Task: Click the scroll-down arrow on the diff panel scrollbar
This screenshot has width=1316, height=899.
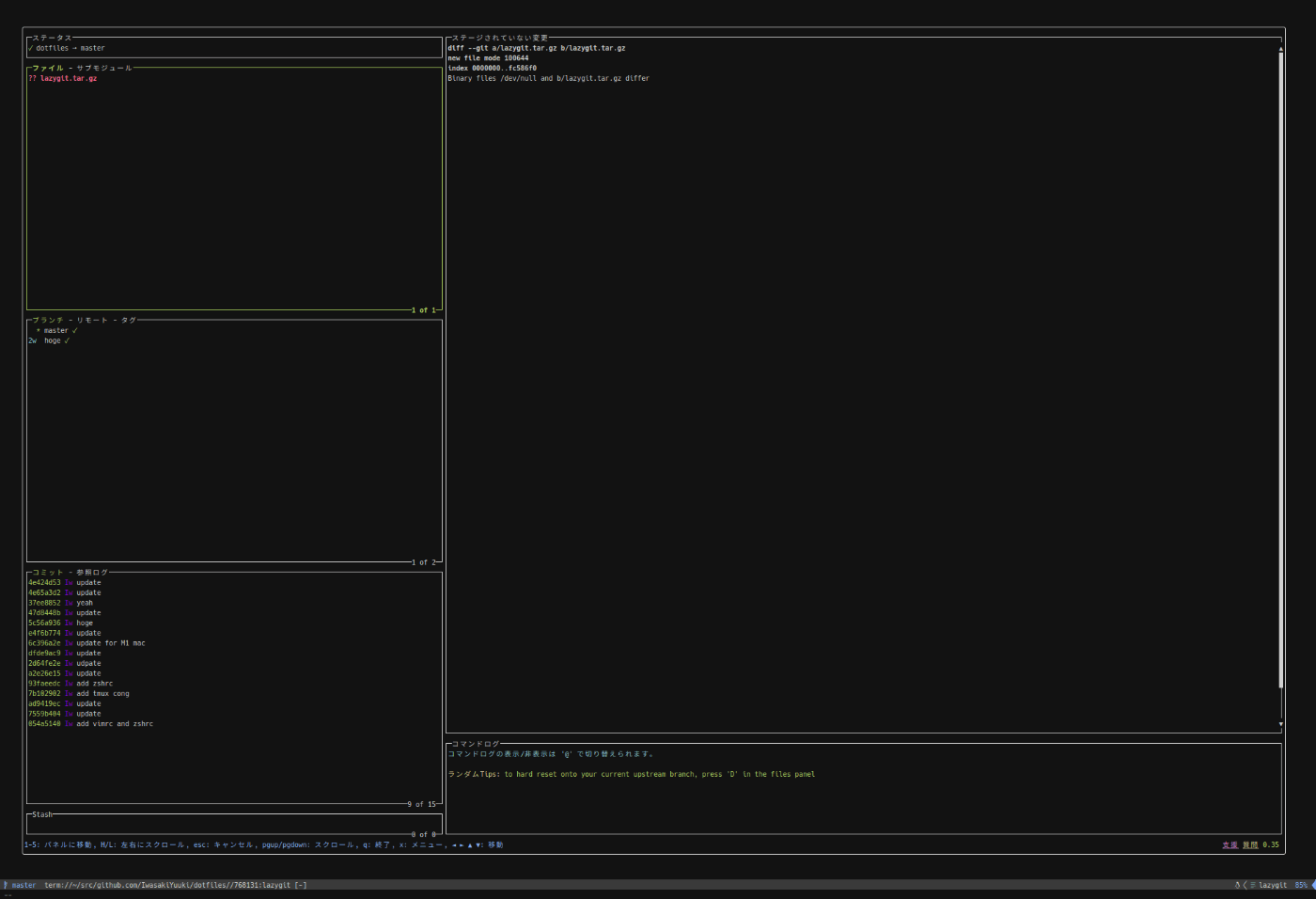Action: [1280, 724]
